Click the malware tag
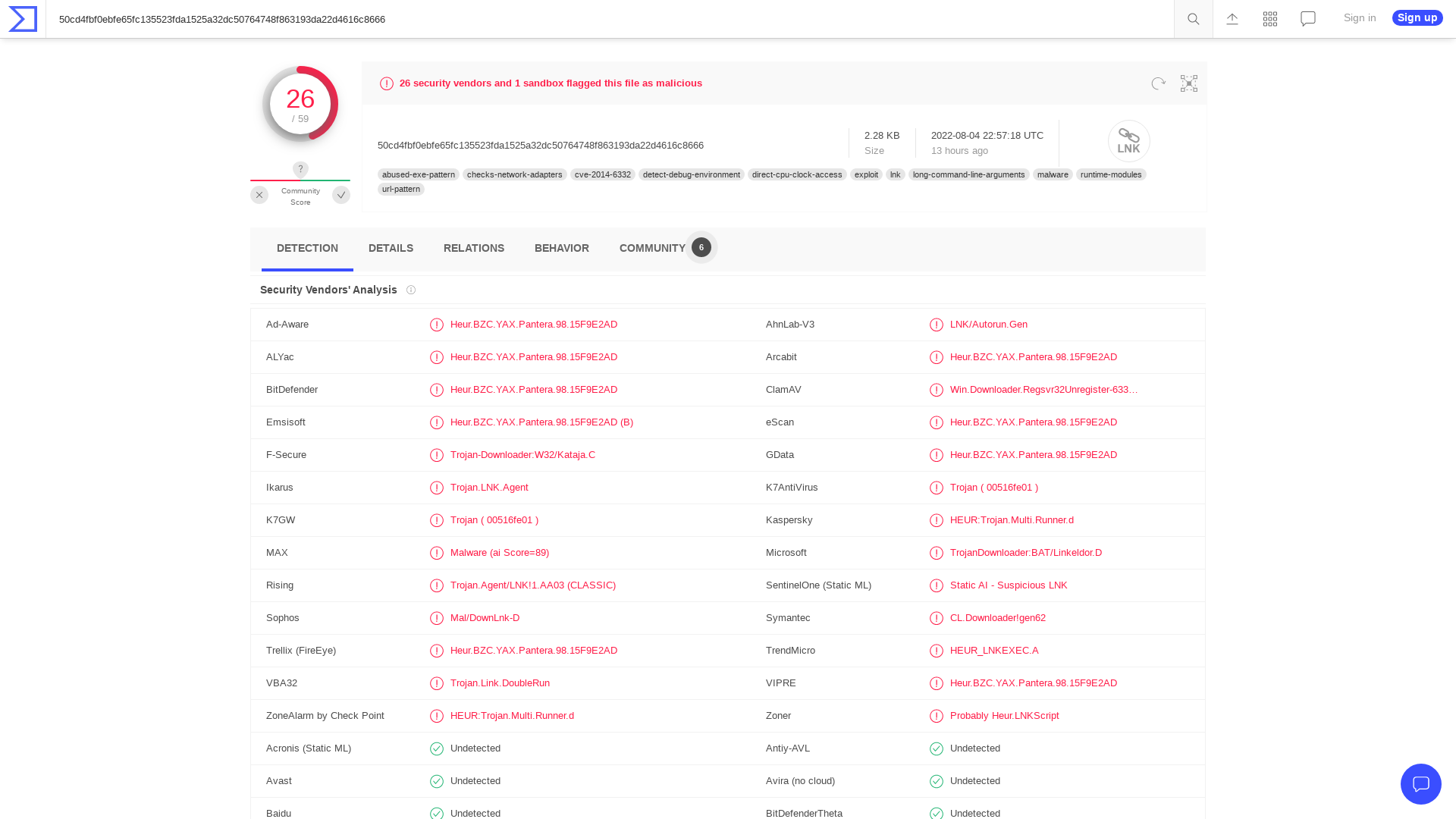The width and height of the screenshot is (1456, 819). point(1052,174)
